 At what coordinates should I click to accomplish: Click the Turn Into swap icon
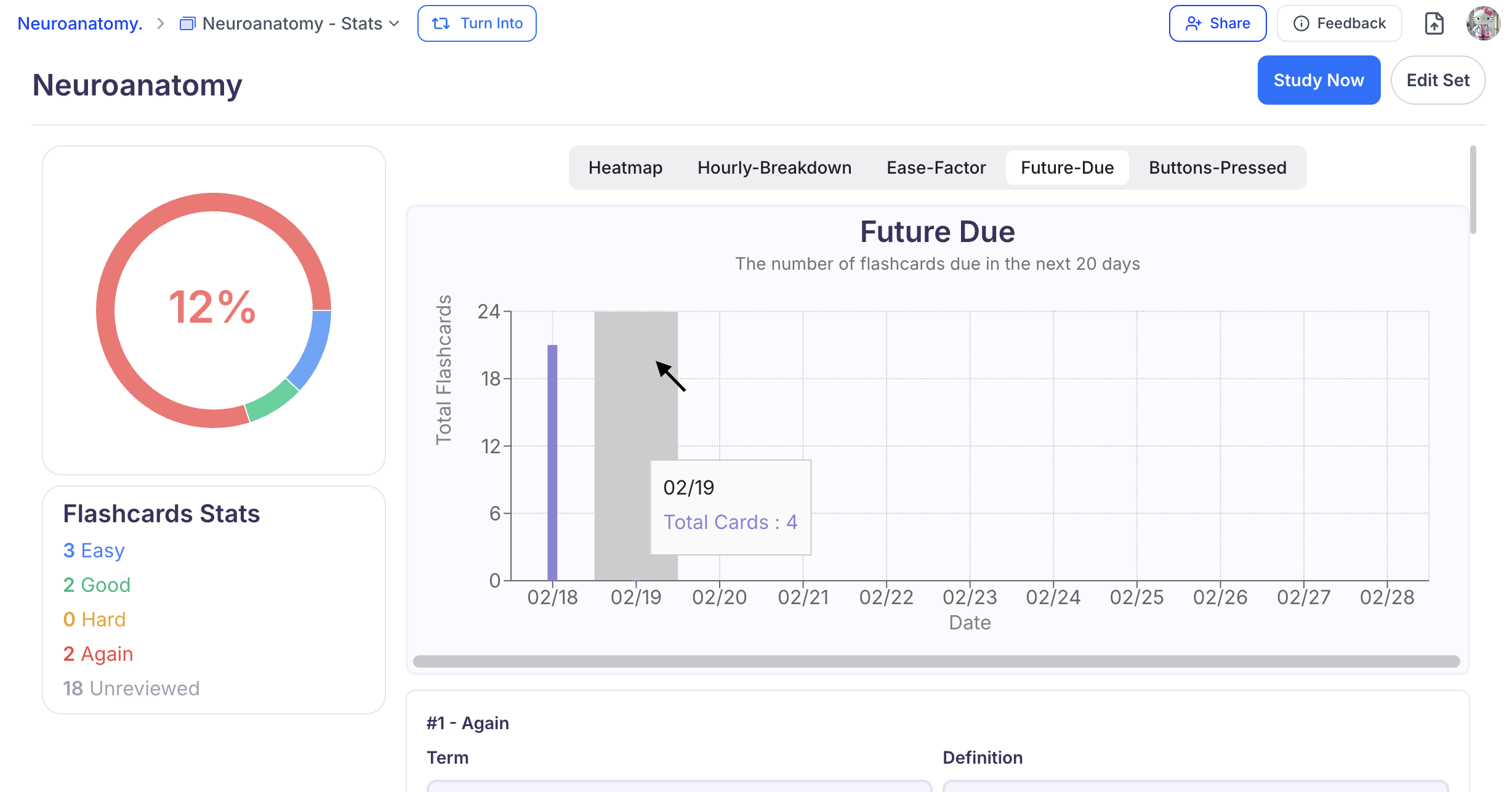(441, 23)
